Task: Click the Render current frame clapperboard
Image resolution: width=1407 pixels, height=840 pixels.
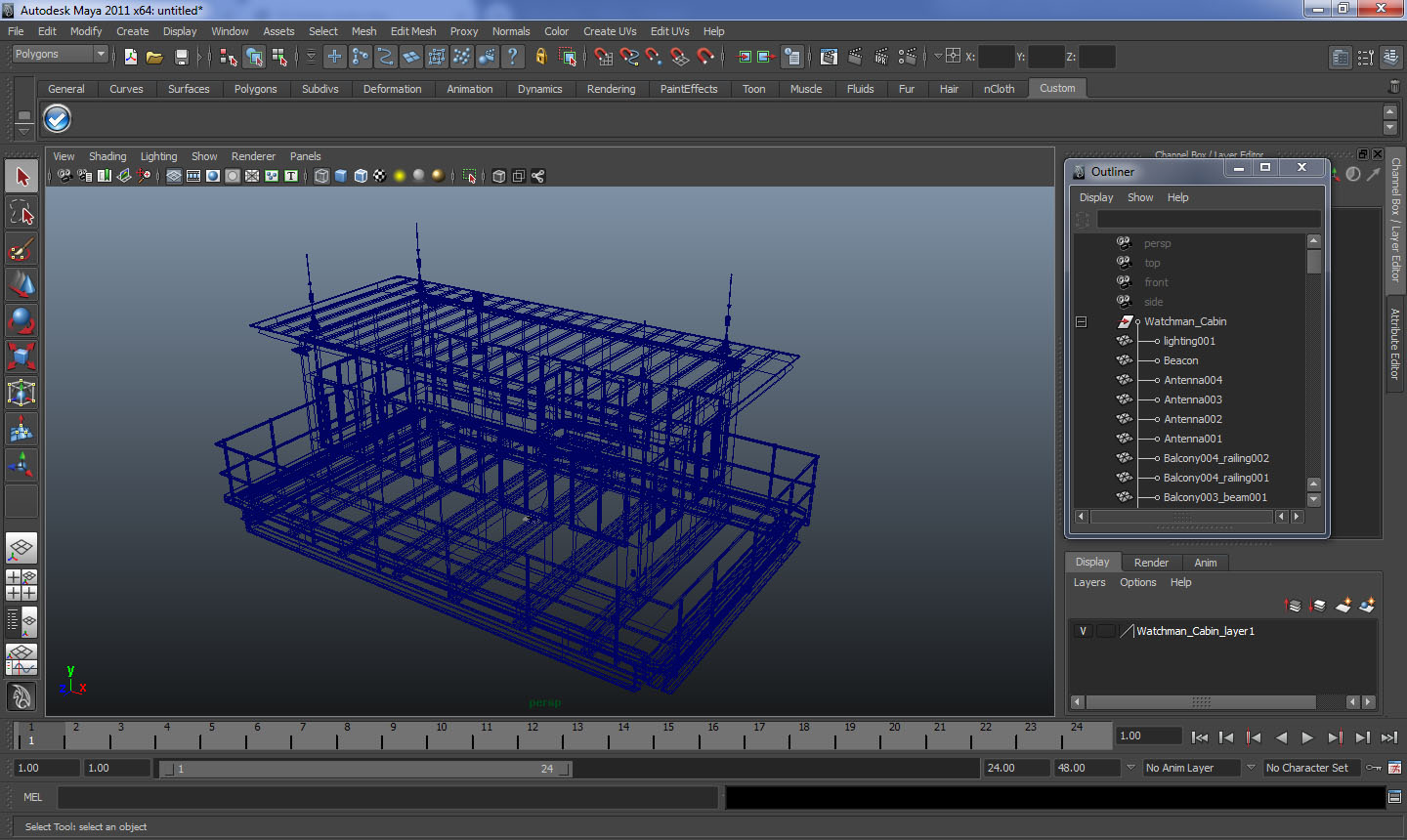Action: [x=855, y=57]
